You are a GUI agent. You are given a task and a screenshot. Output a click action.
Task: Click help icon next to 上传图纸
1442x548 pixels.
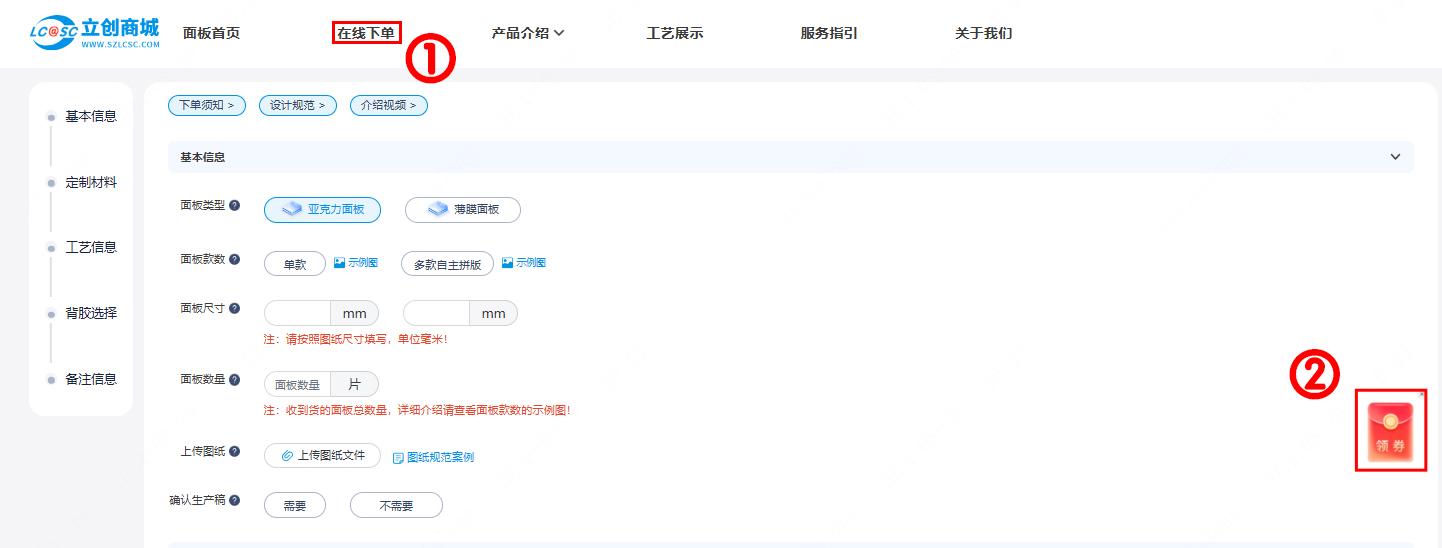tap(235, 451)
